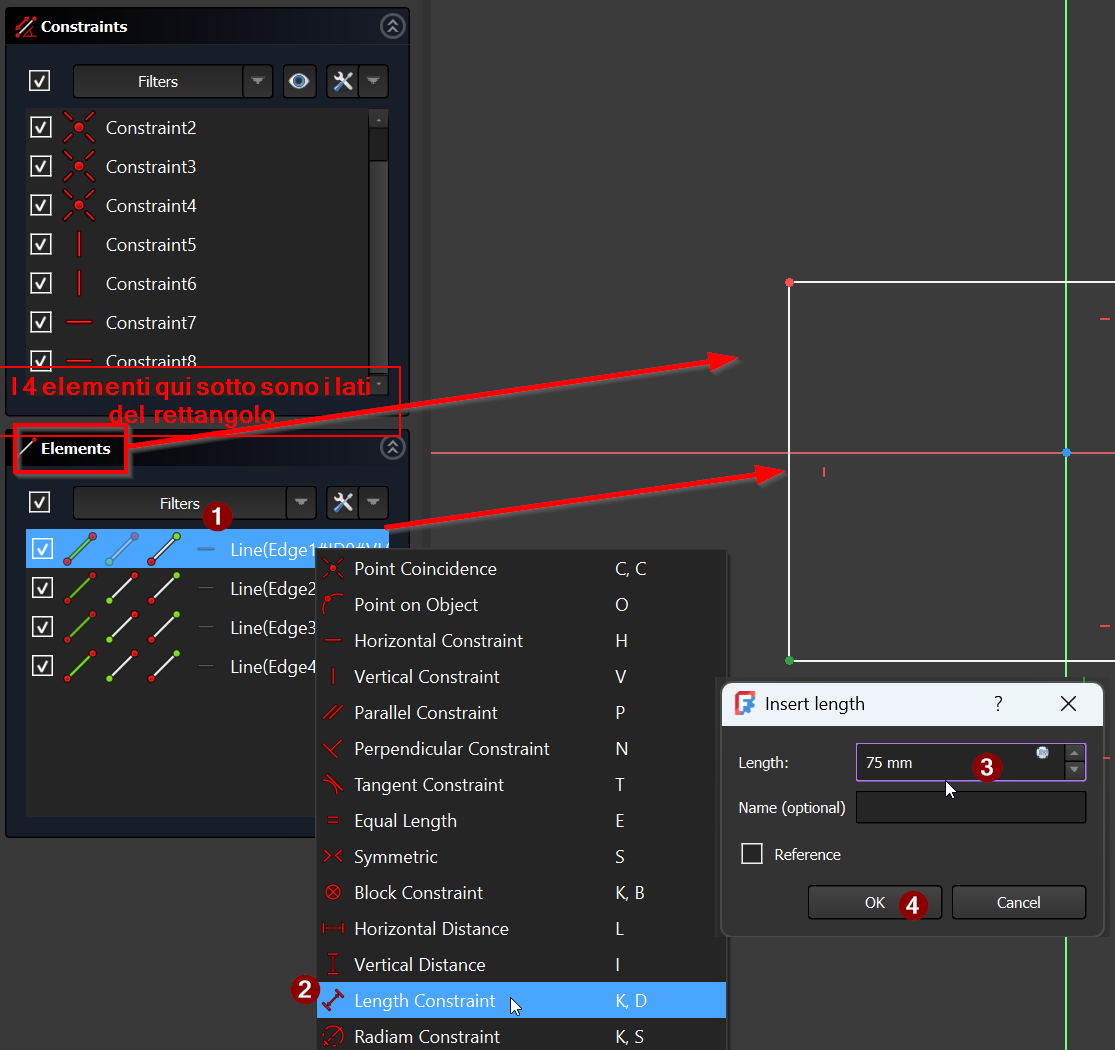Open the Constraints Filters dropdown arrow
Image resolution: width=1115 pixels, height=1050 pixels.
(258, 82)
